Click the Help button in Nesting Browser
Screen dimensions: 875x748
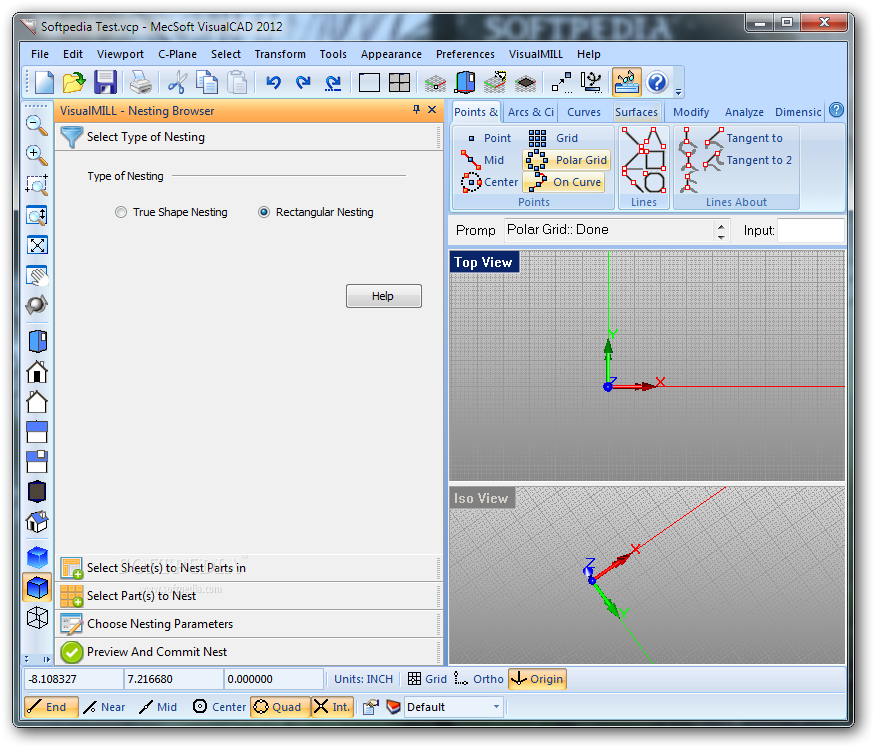tap(383, 296)
